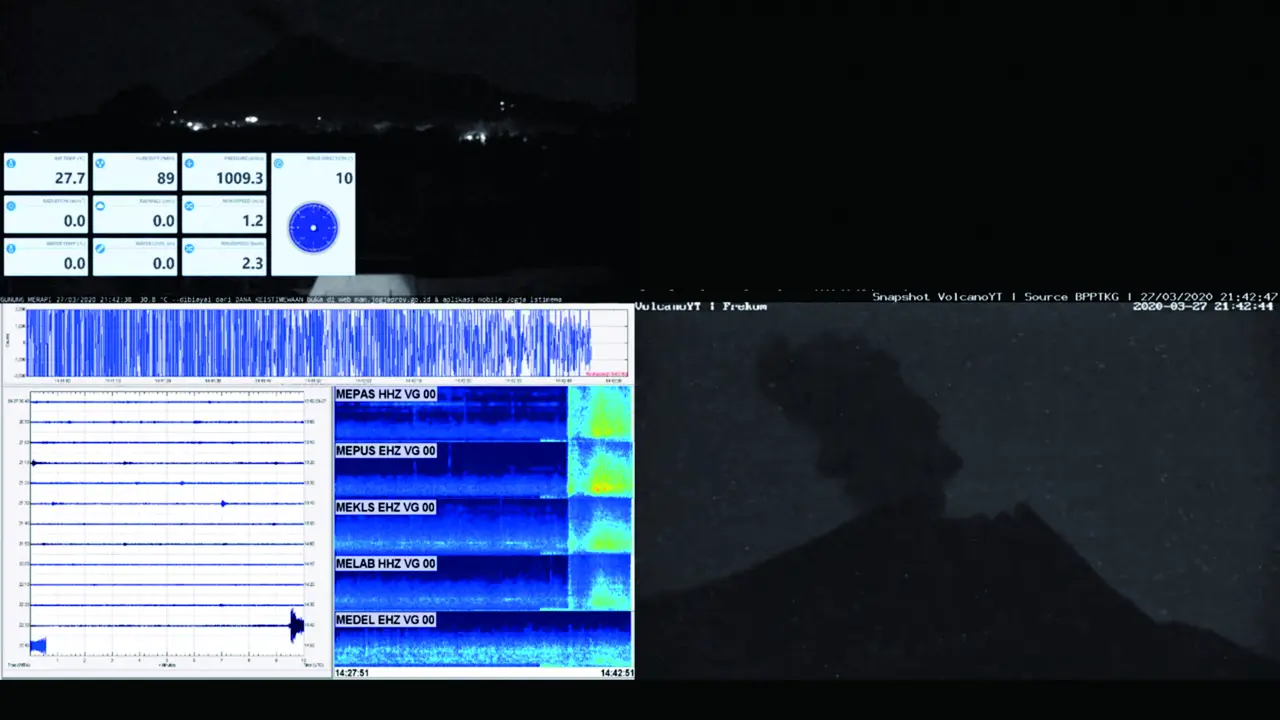Select the wind direction reading 10

(x=344, y=178)
